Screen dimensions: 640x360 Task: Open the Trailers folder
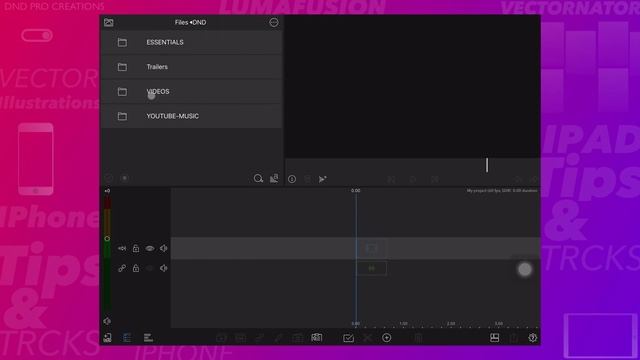[x=191, y=67]
